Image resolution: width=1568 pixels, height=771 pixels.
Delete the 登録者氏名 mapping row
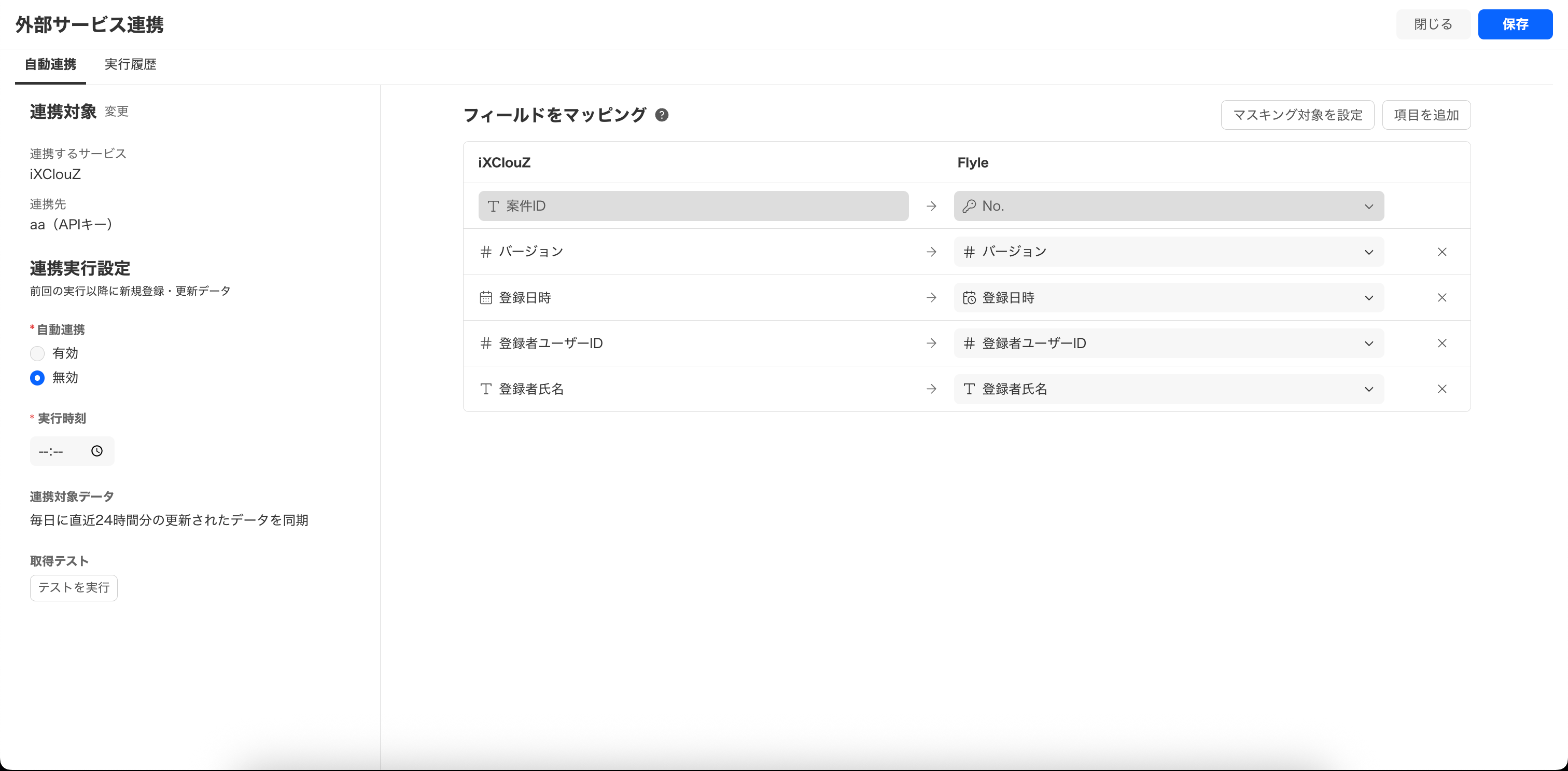tap(1441, 389)
